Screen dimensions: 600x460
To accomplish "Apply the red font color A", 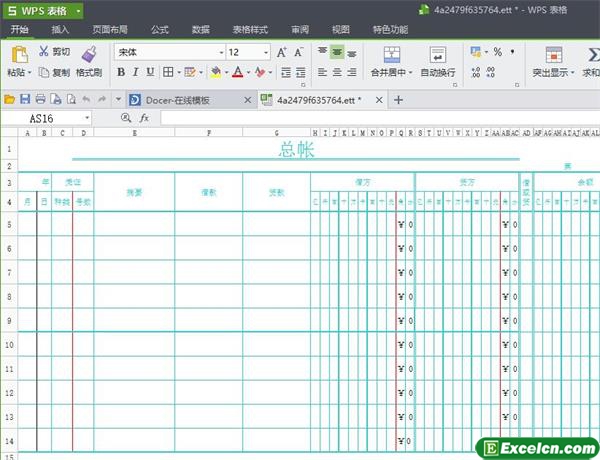I will pyautogui.click(x=238, y=72).
